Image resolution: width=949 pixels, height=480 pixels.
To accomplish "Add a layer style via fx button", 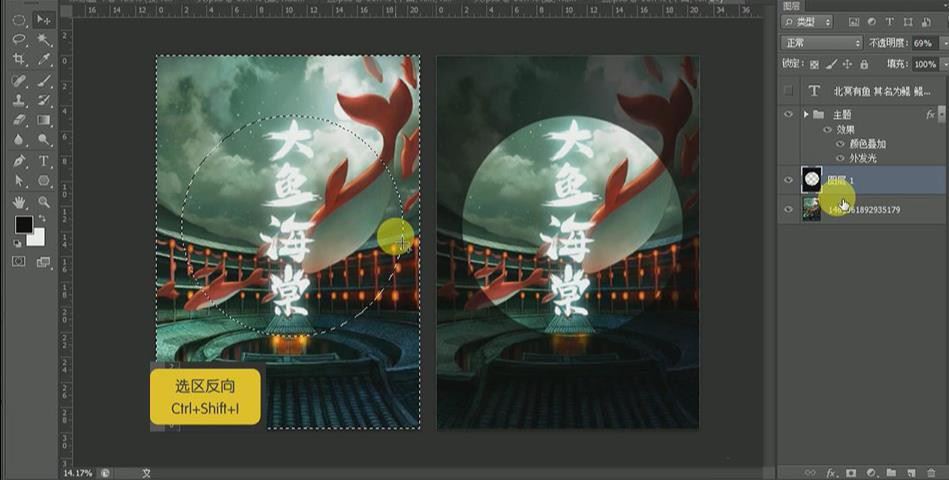I will point(832,473).
